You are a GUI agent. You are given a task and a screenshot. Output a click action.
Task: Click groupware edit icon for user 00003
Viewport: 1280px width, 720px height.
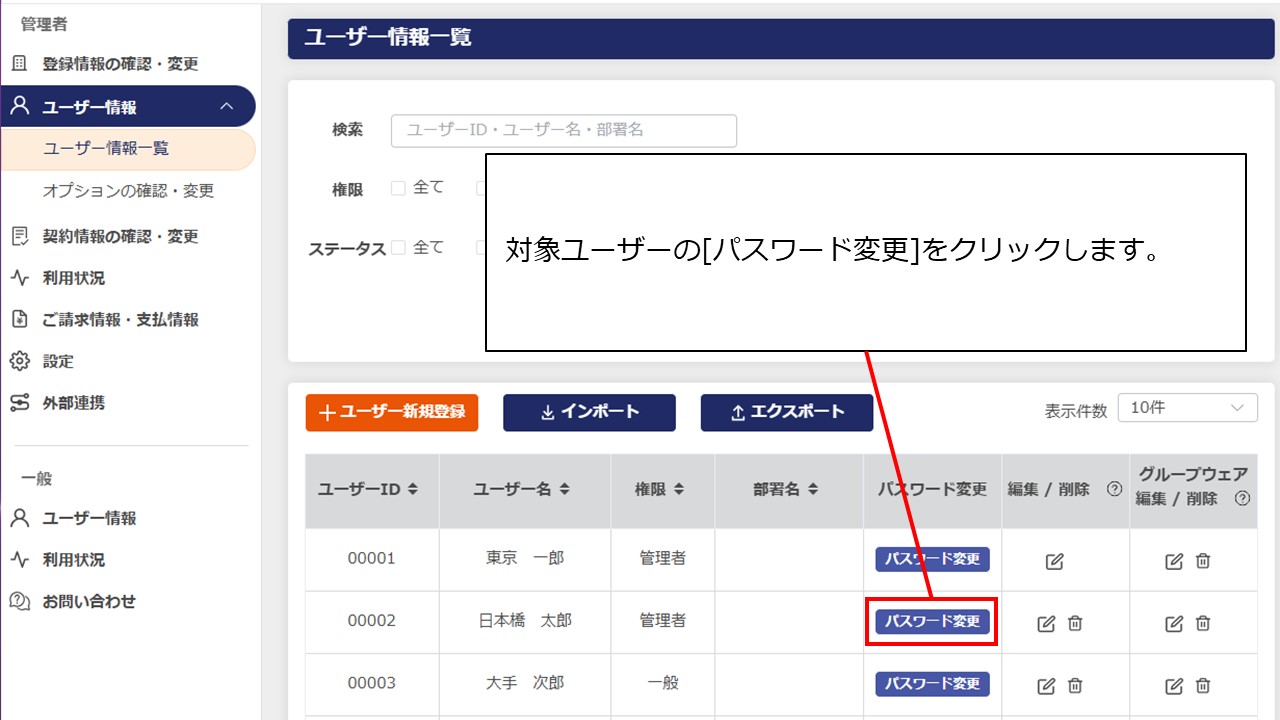1174,685
